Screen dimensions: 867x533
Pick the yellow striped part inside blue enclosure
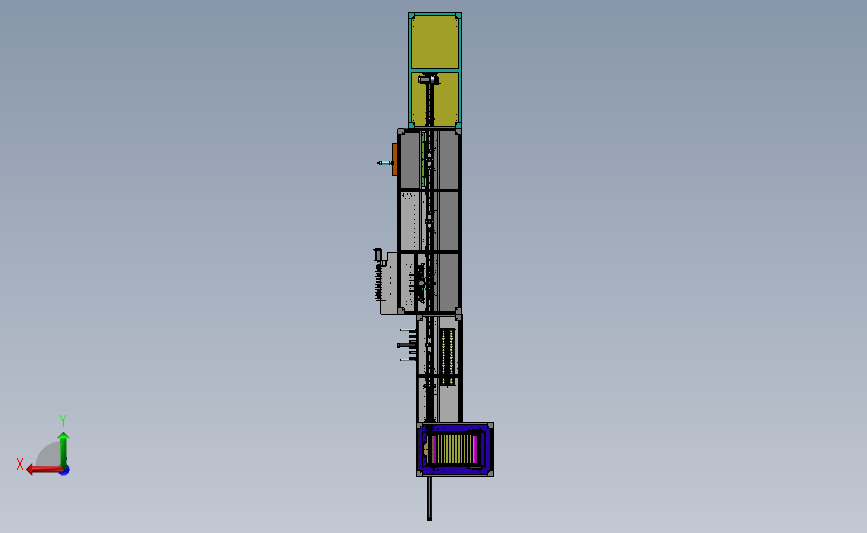click(457, 449)
